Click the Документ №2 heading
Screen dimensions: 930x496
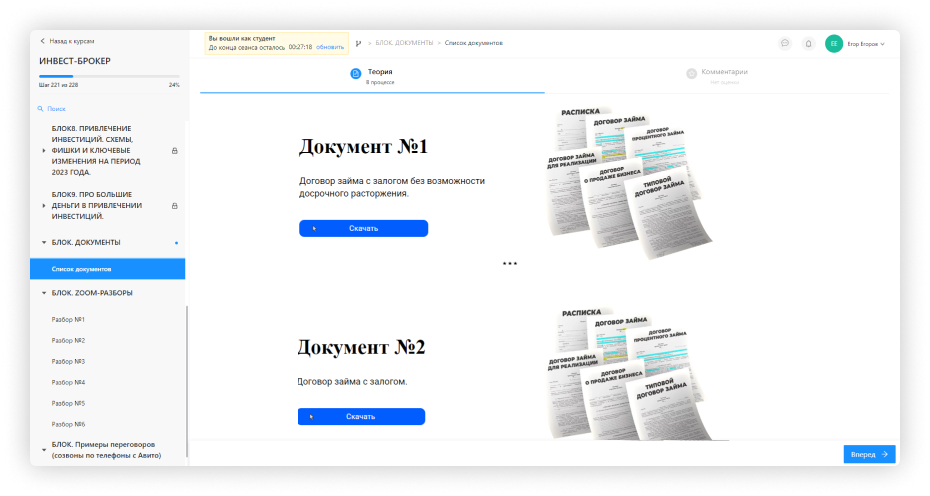tap(361, 346)
